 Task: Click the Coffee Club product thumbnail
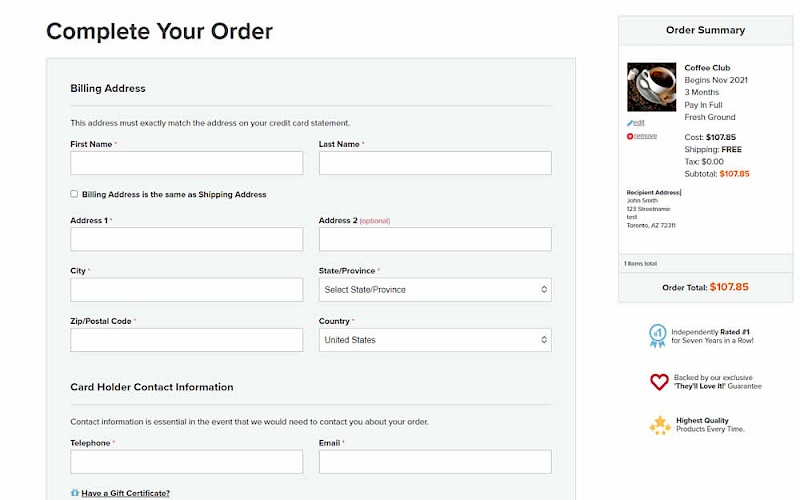(x=651, y=88)
